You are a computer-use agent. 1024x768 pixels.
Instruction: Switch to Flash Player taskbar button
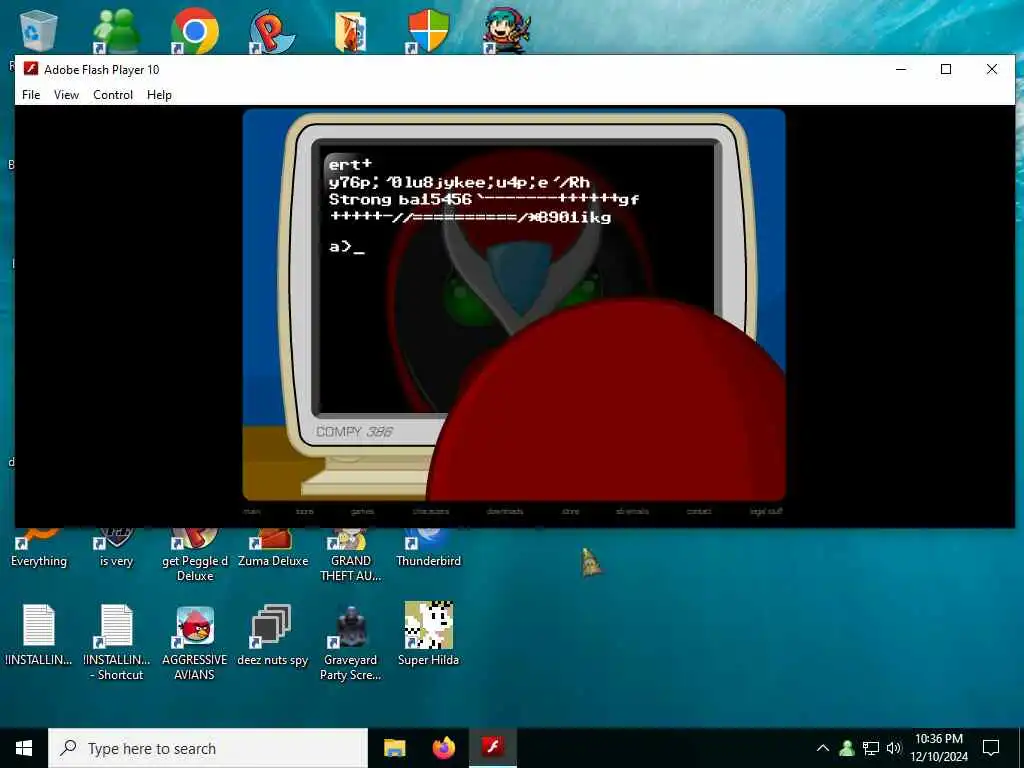pyautogui.click(x=493, y=748)
